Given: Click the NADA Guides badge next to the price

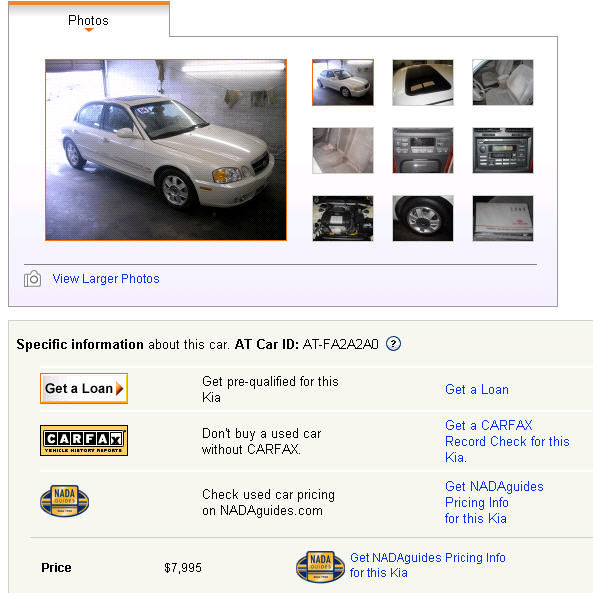Looking at the screenshot, I should [320, 566].
